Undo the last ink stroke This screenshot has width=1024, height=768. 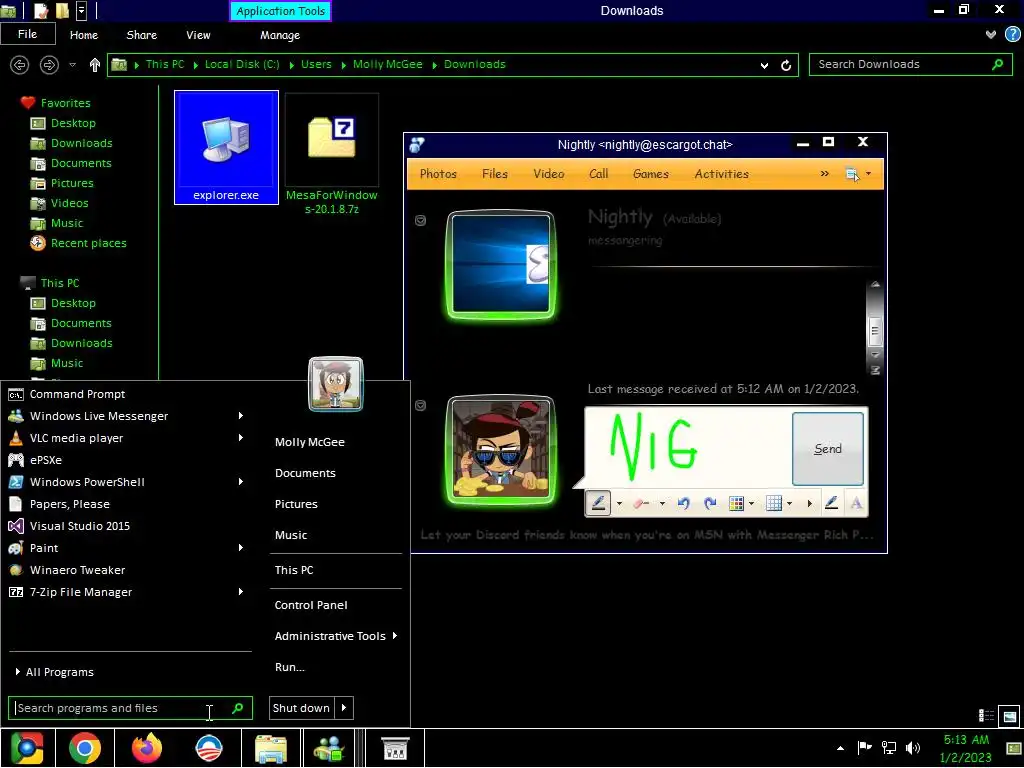[x=684, y=503]
